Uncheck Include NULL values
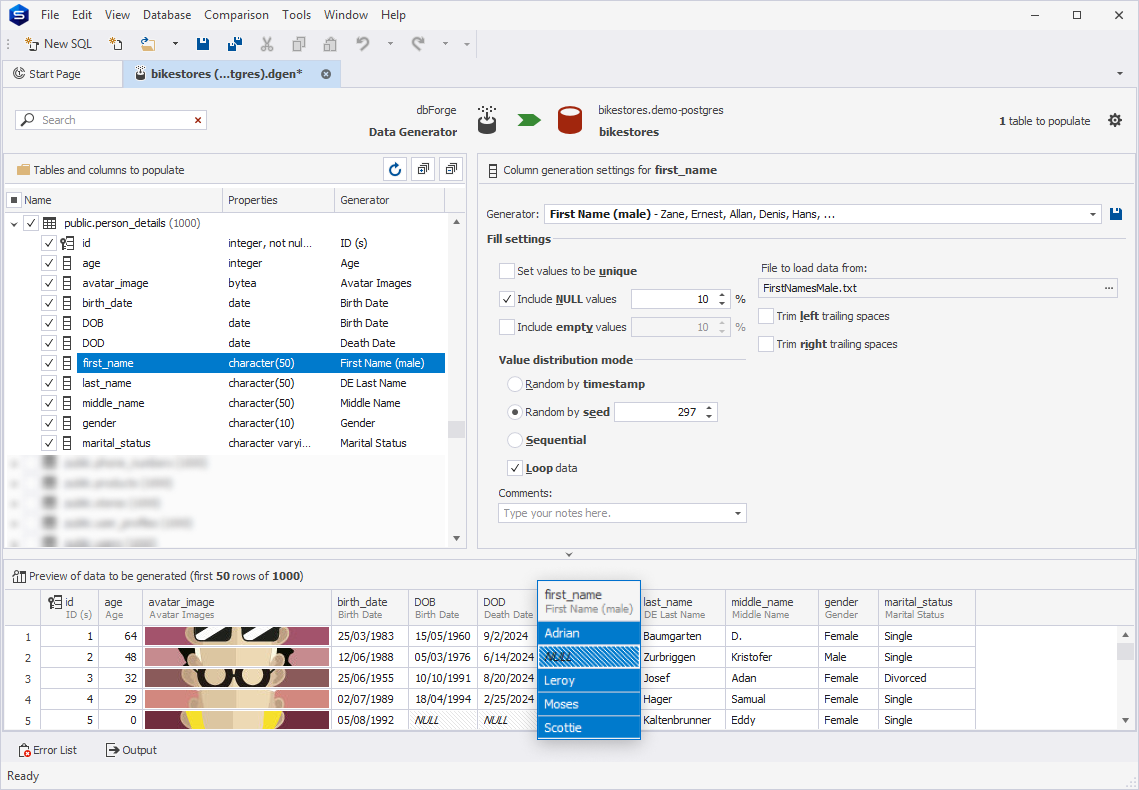This screenshot has height=790, width=1139. 507,299
